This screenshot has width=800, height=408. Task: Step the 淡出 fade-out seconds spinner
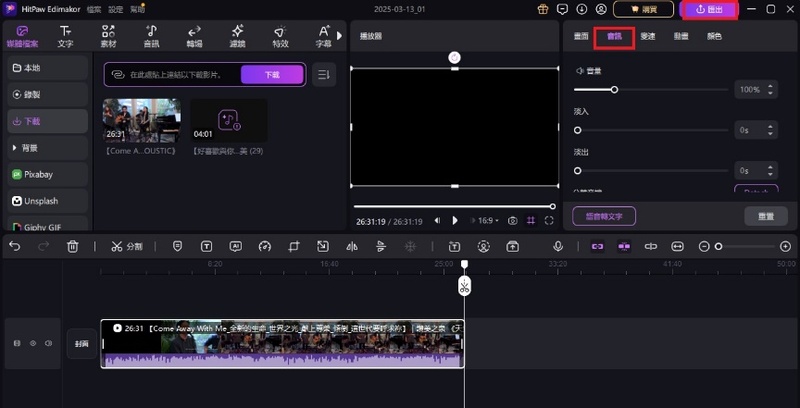[770, 170]
